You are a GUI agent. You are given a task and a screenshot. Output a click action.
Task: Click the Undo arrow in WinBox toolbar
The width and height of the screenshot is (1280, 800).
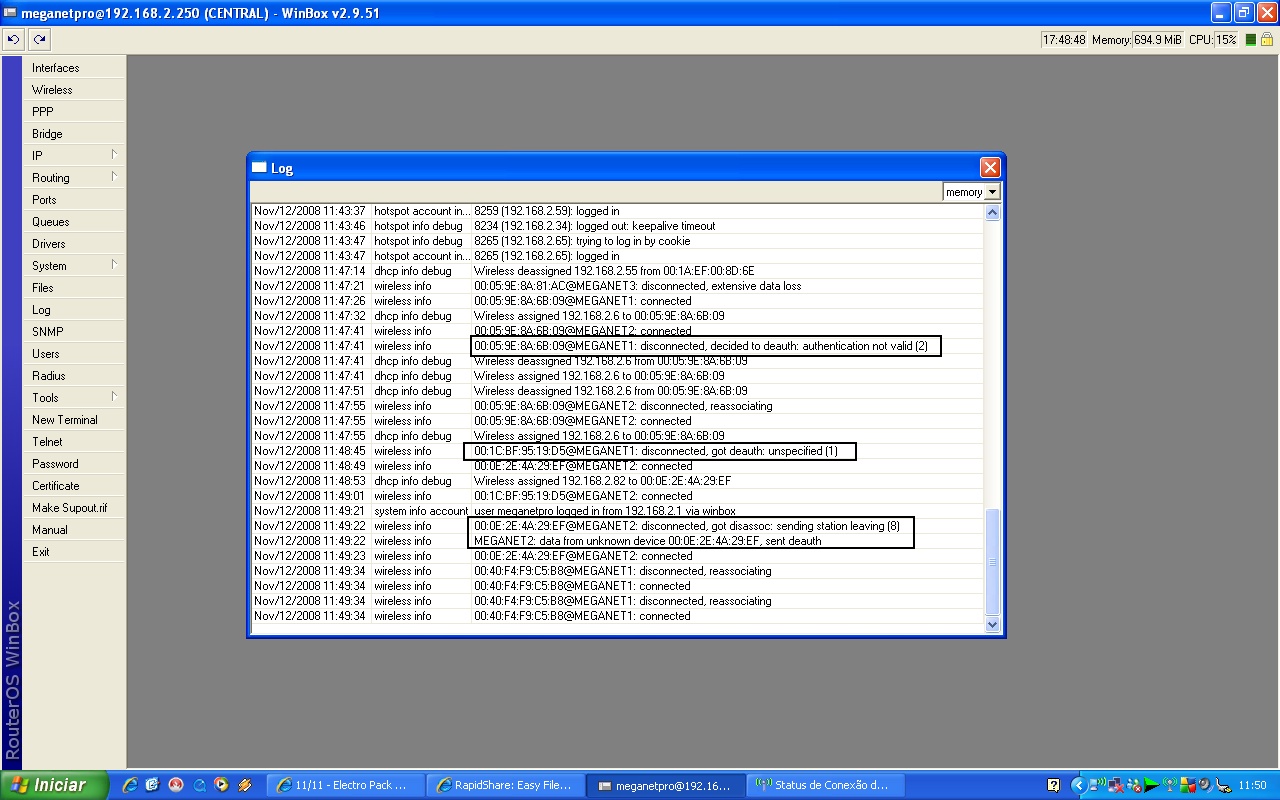[13, 40]
